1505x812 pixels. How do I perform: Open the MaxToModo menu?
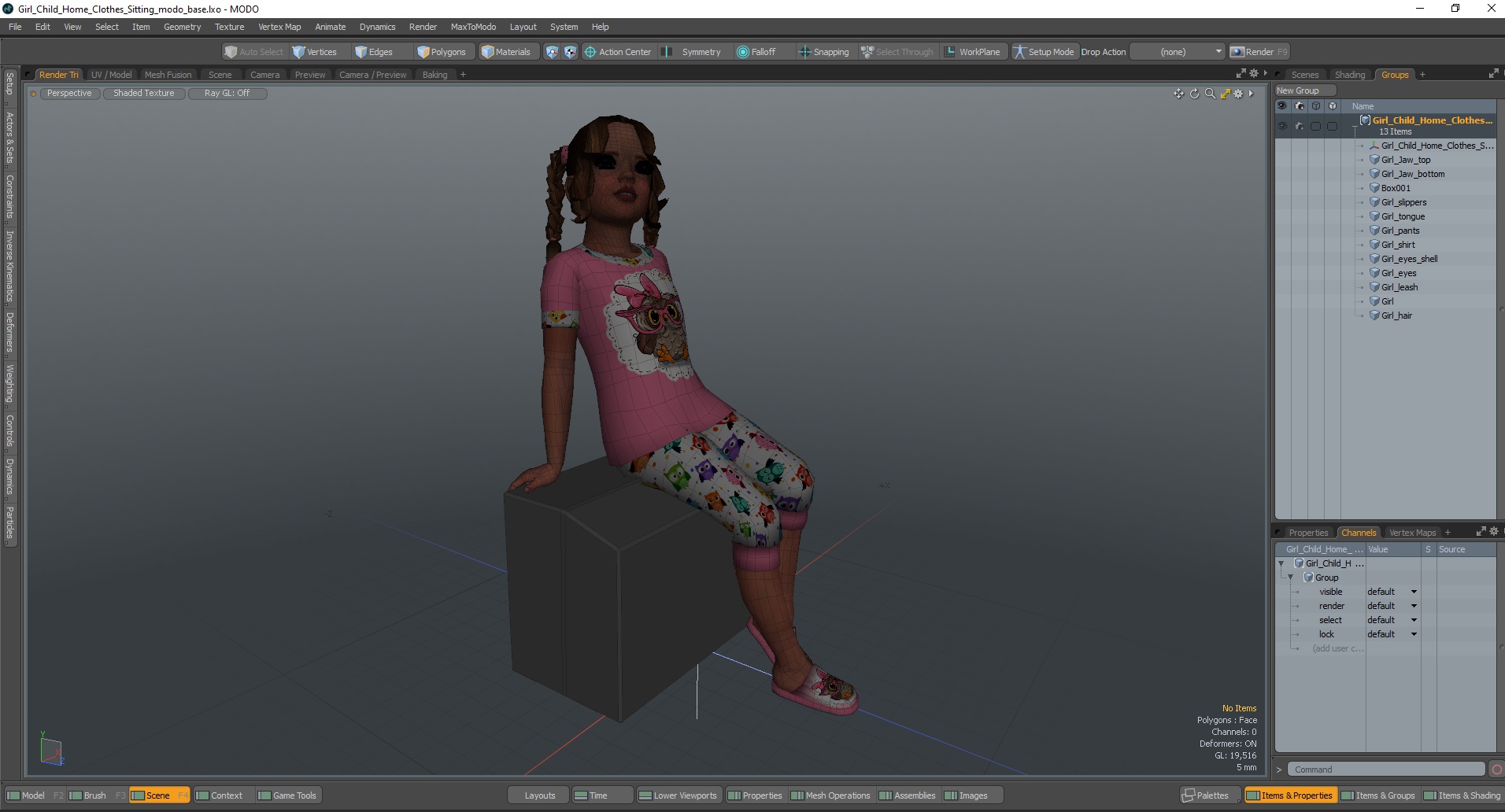473,27
